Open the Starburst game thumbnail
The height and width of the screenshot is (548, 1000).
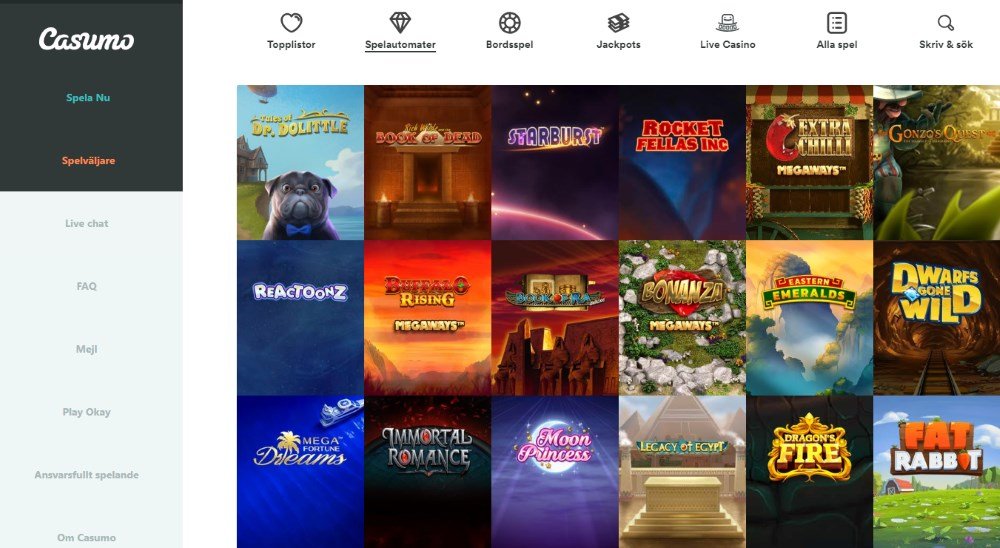555,163
